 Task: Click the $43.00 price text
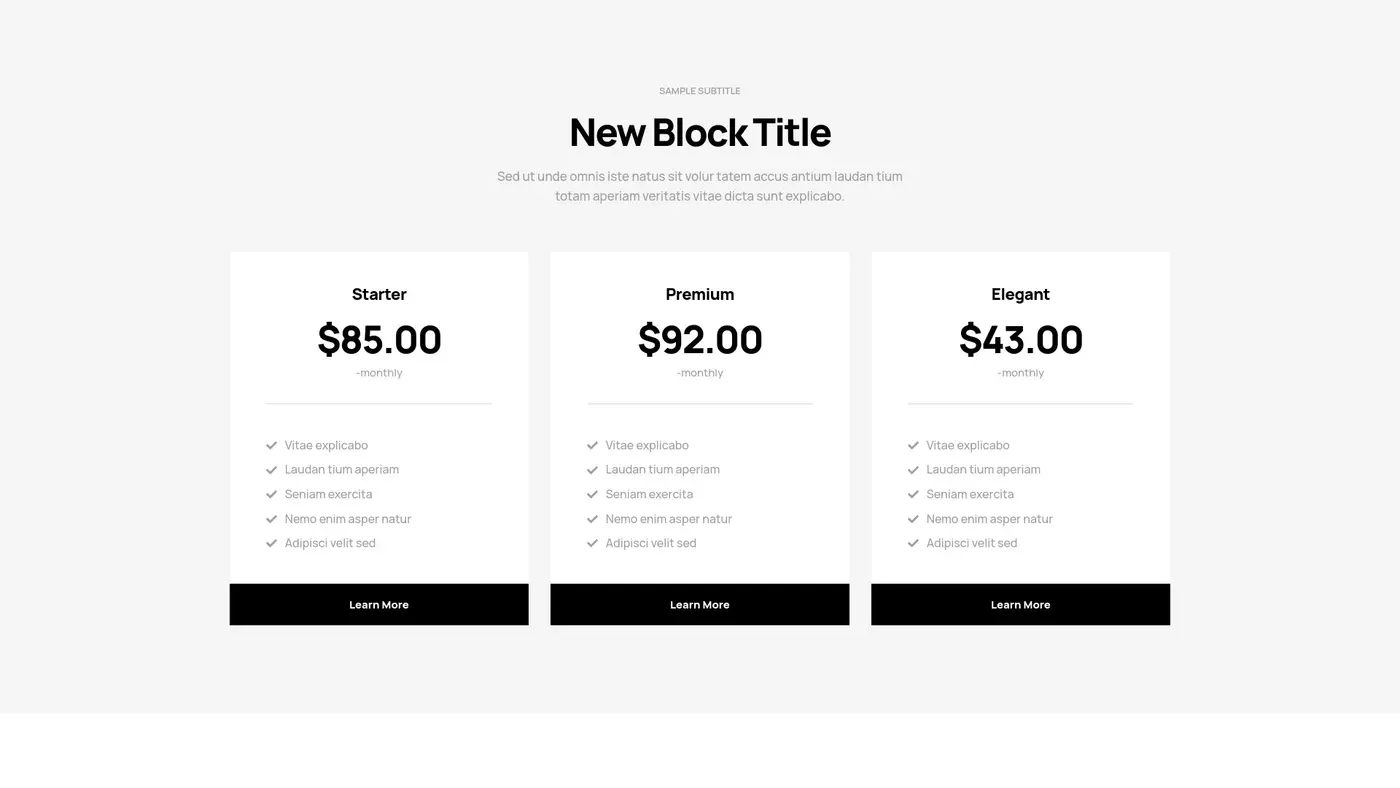point(1020,340)
